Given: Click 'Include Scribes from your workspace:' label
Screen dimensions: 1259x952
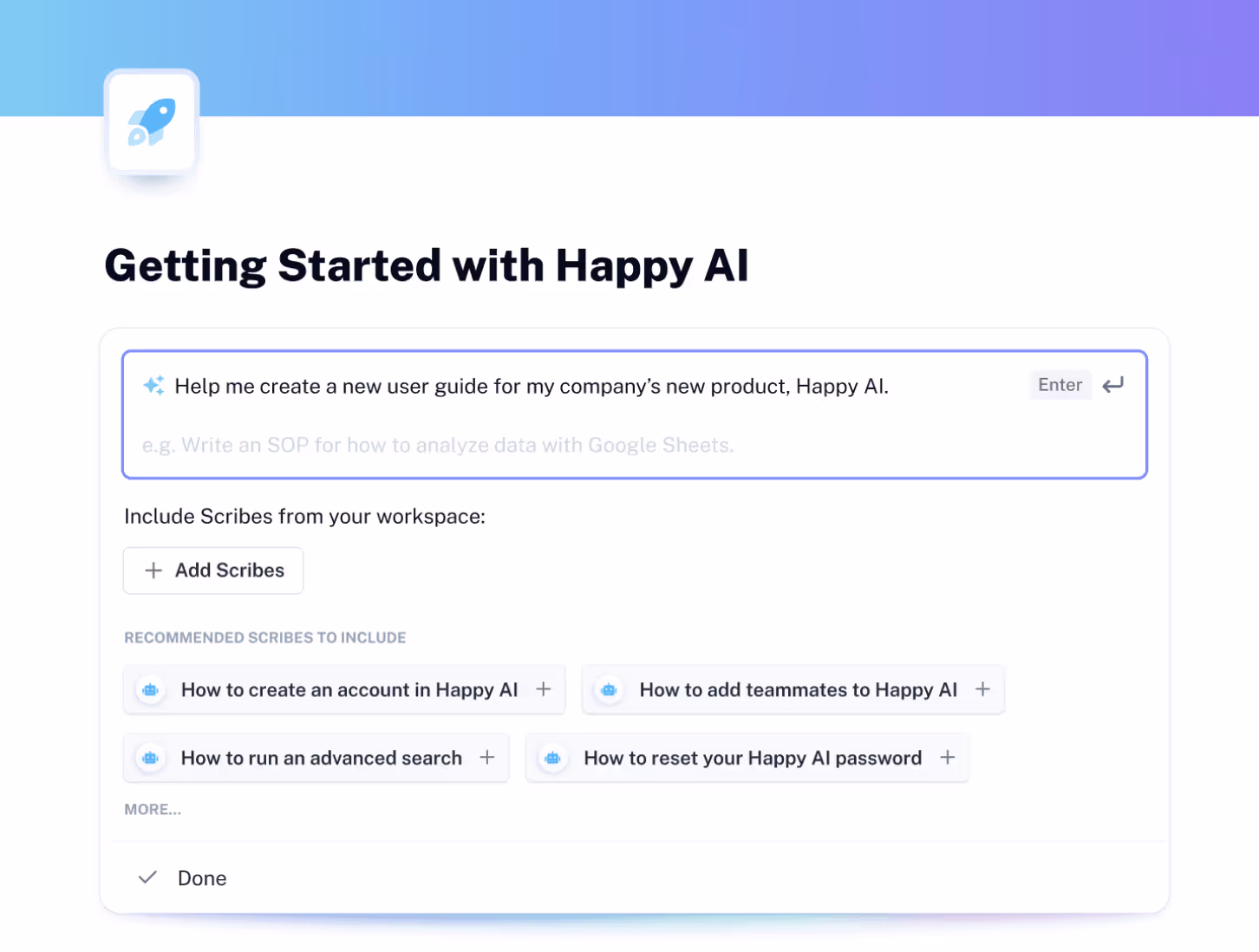Looking at the screenshot, I should 305,517.
